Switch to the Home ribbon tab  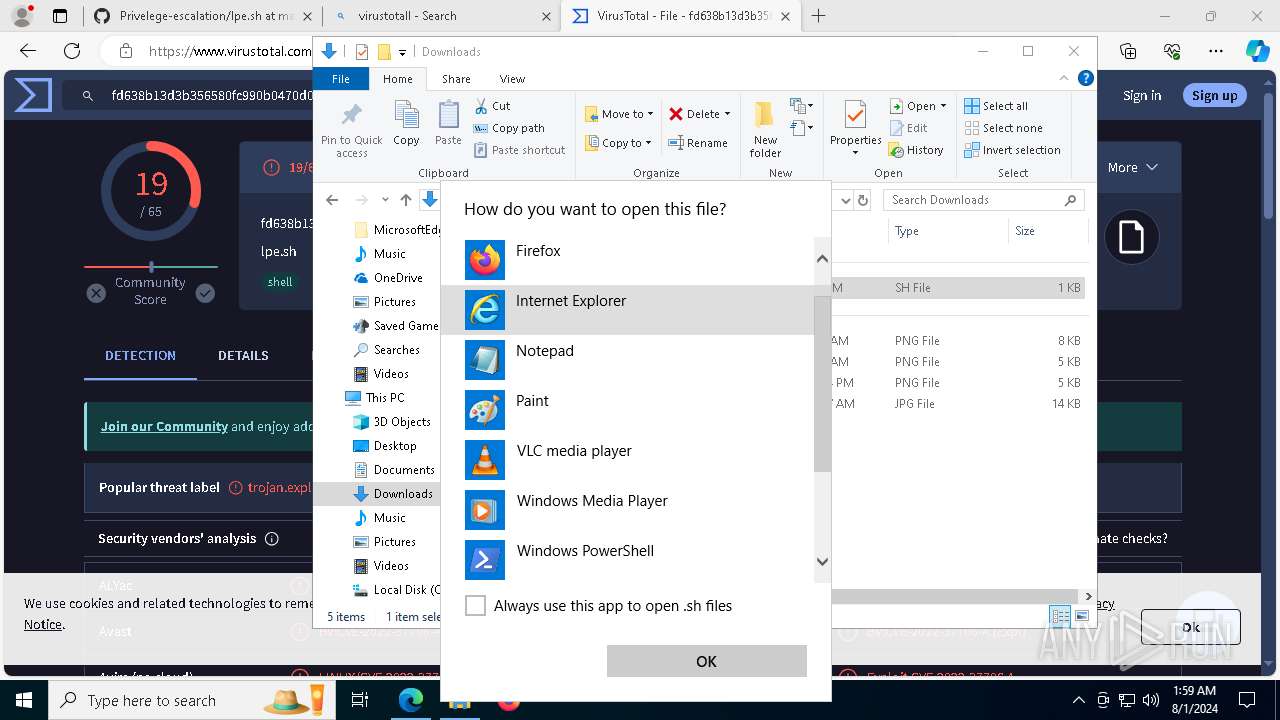tap(397, 79)
